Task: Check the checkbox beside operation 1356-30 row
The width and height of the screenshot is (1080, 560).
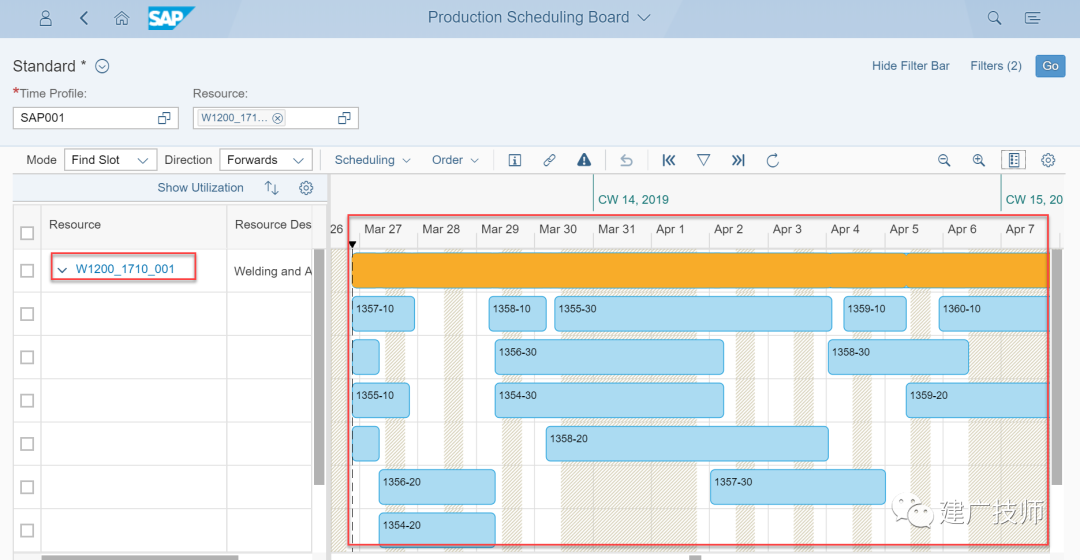Action: point(27,357)
